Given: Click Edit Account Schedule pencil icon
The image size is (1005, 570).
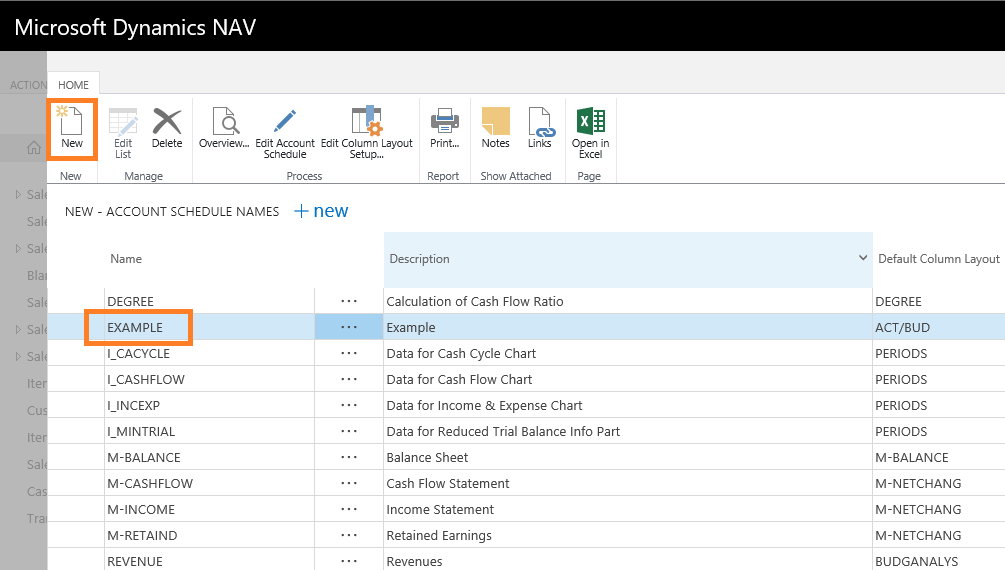Looking at the screenshot, I should (285, 121).
